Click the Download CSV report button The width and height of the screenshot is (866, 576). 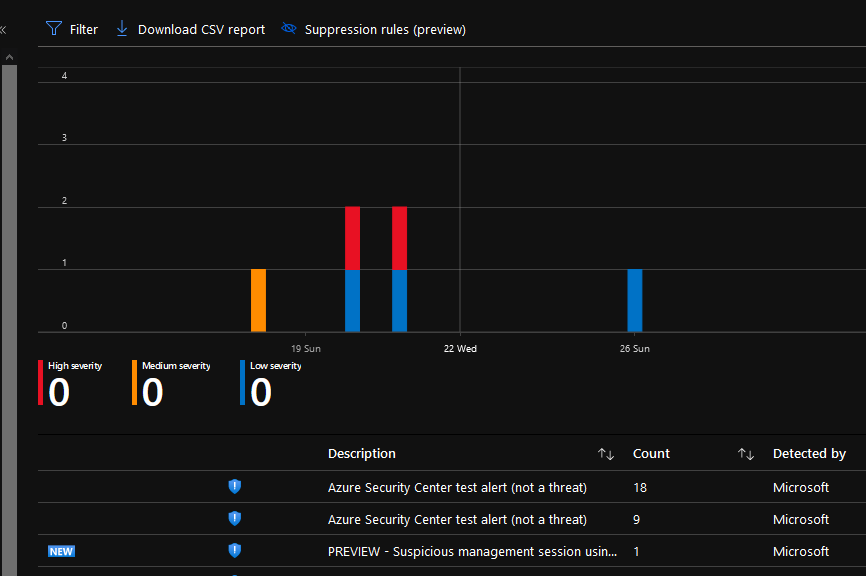click(x=190, y=29)
